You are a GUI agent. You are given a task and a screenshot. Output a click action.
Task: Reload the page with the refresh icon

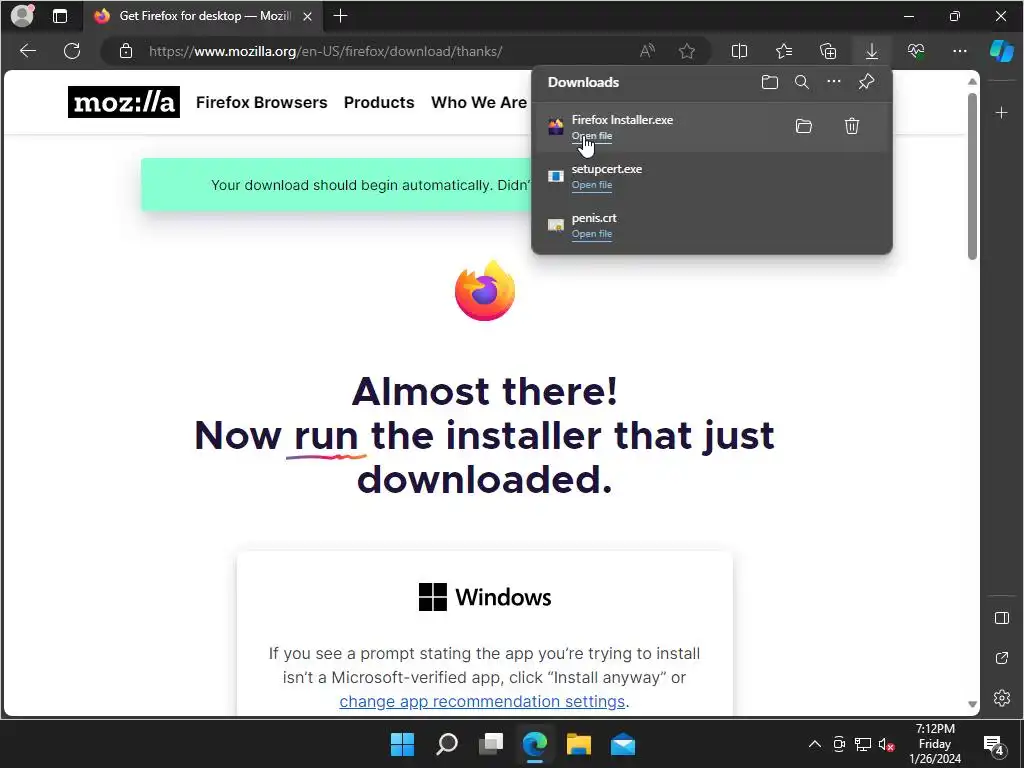click(x=72, y=51)
